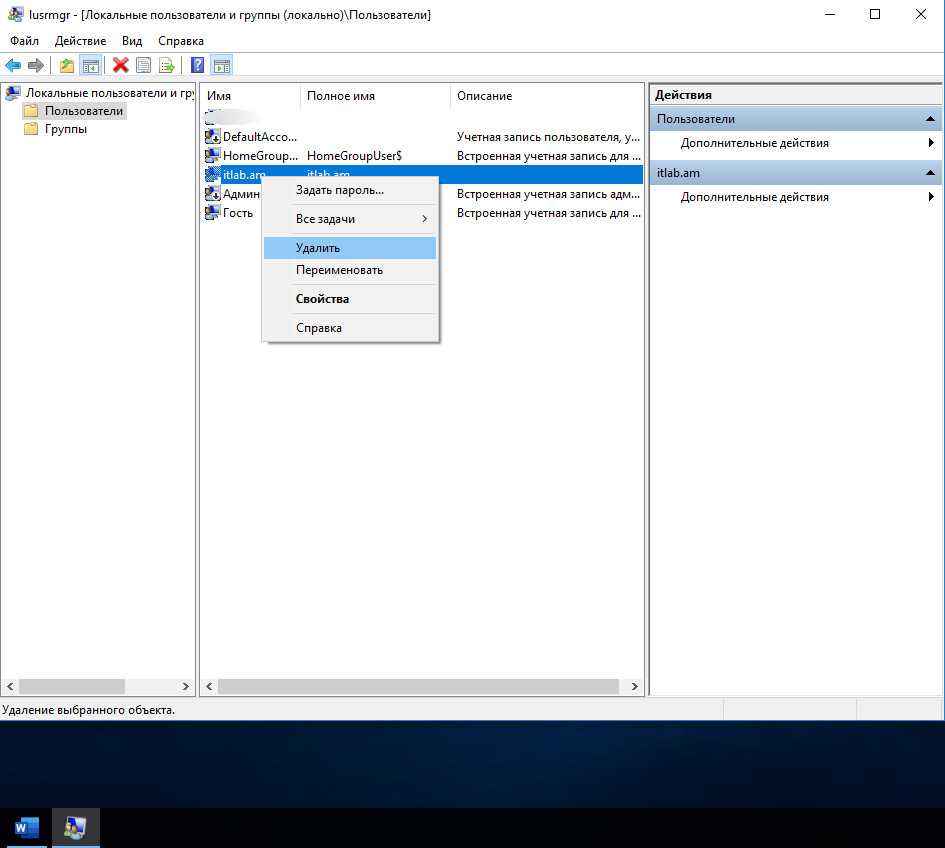Click the Up one level folder icon

pyautogui.click(x=67, y=66)
